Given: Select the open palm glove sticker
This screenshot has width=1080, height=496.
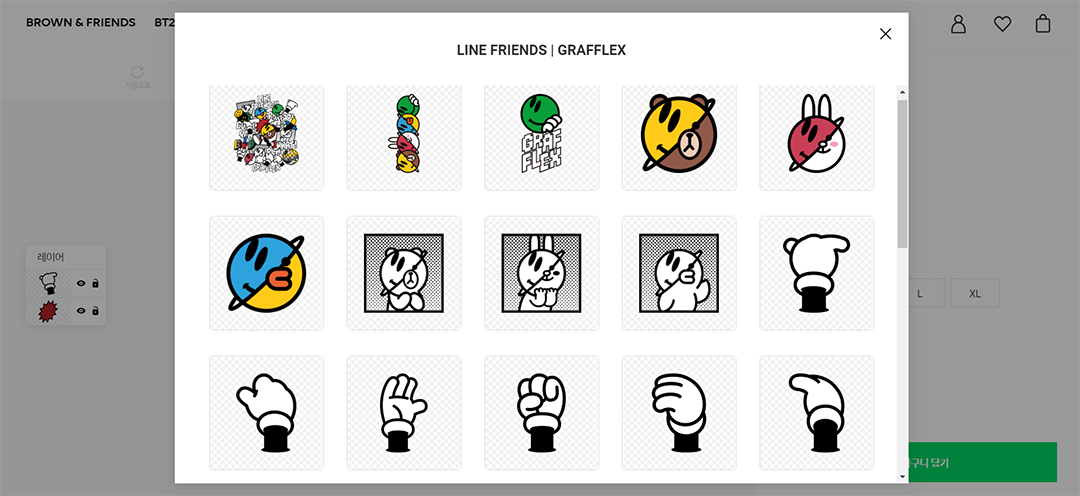Looking at the screenshot, I should click(404, 412).
